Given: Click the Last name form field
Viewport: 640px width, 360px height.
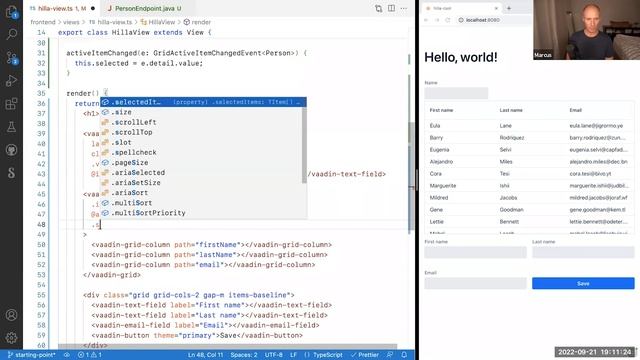Looking at the screenshot, I should pos(583,252).
